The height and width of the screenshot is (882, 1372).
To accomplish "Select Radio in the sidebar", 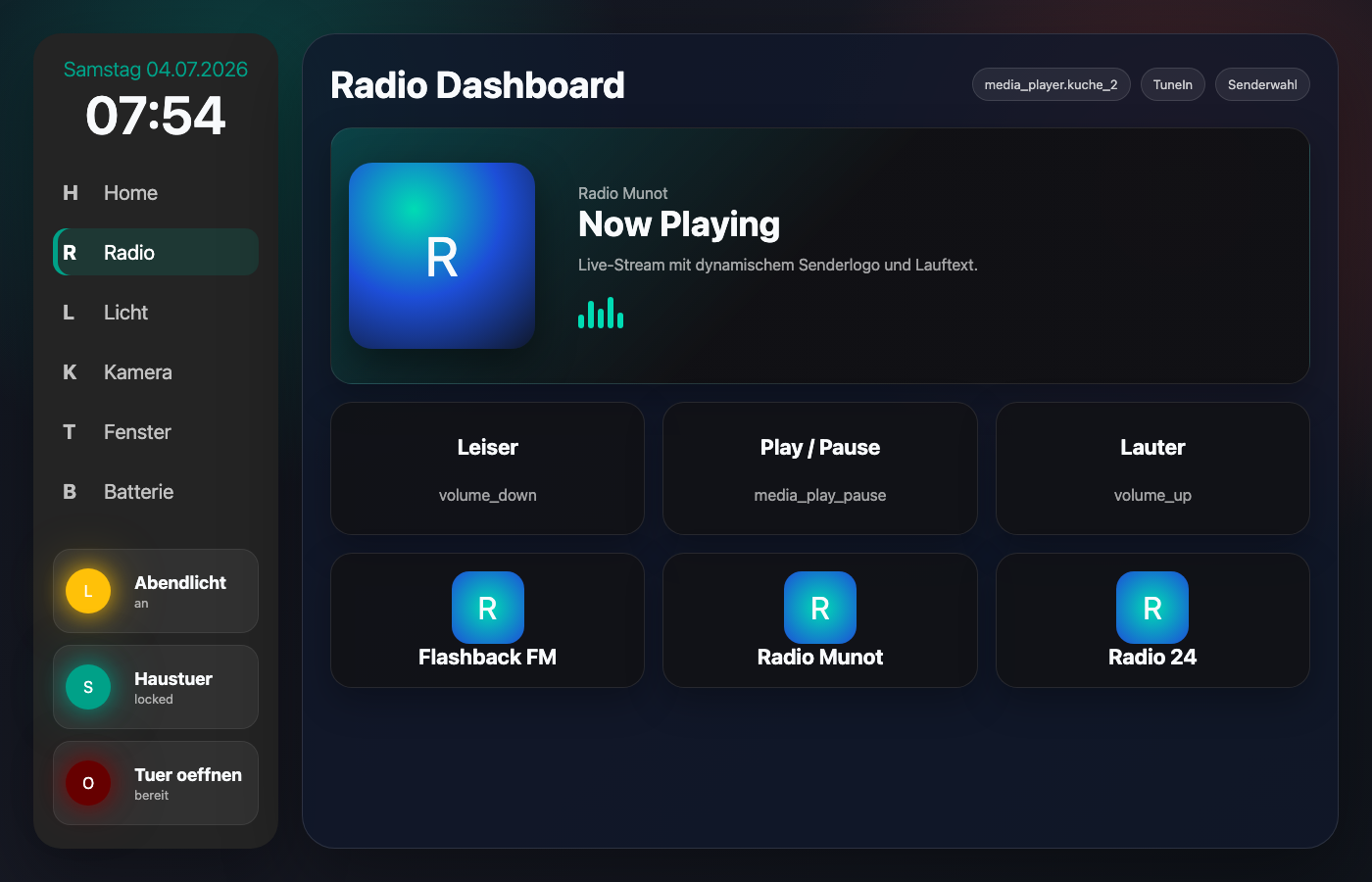I will click(156, 253).
